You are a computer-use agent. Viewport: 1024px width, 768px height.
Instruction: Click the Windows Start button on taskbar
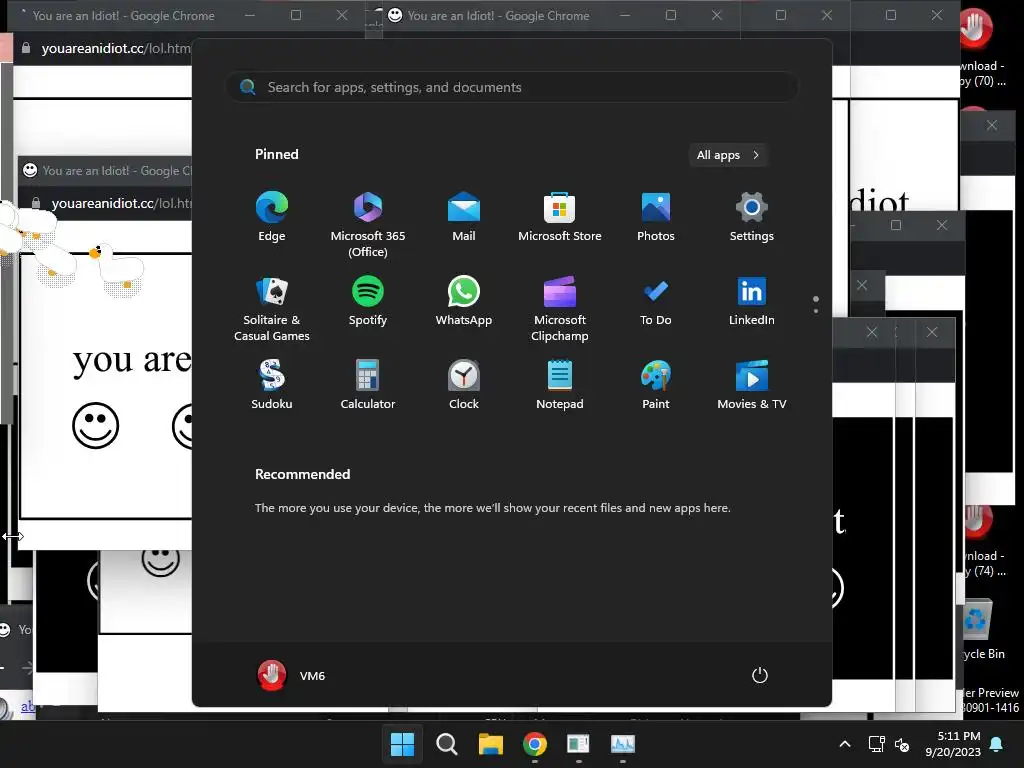pos(402,744)
